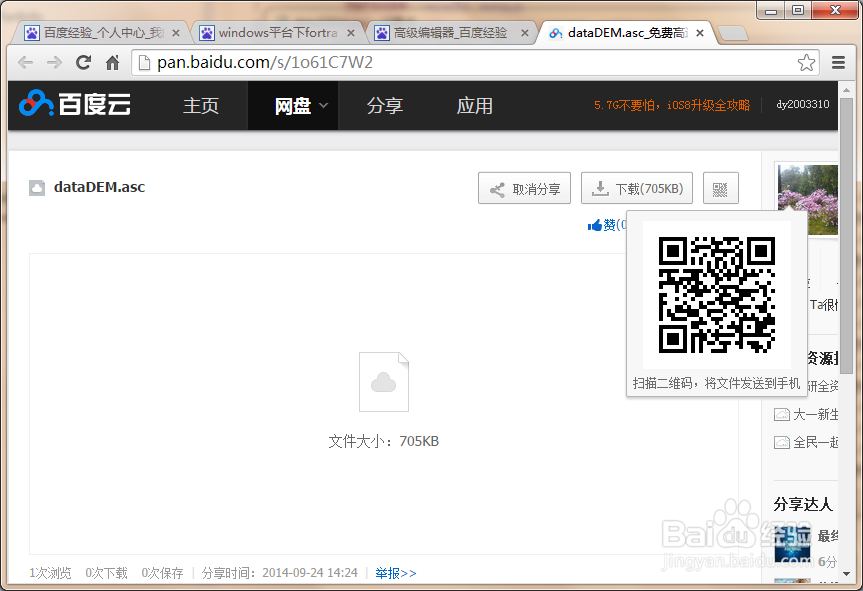Screen dimensions: 863x591
Task: Click the QR code icon button
Action: [720, 189]
